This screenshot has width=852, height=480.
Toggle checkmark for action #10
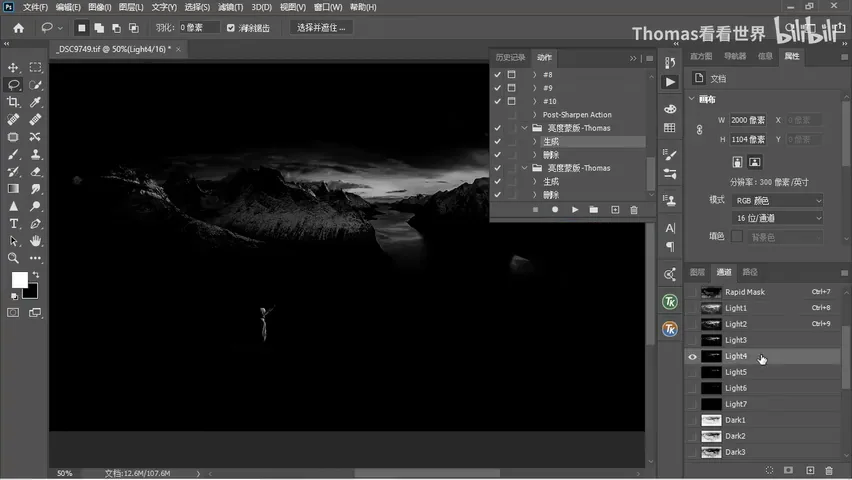[497, 101]
